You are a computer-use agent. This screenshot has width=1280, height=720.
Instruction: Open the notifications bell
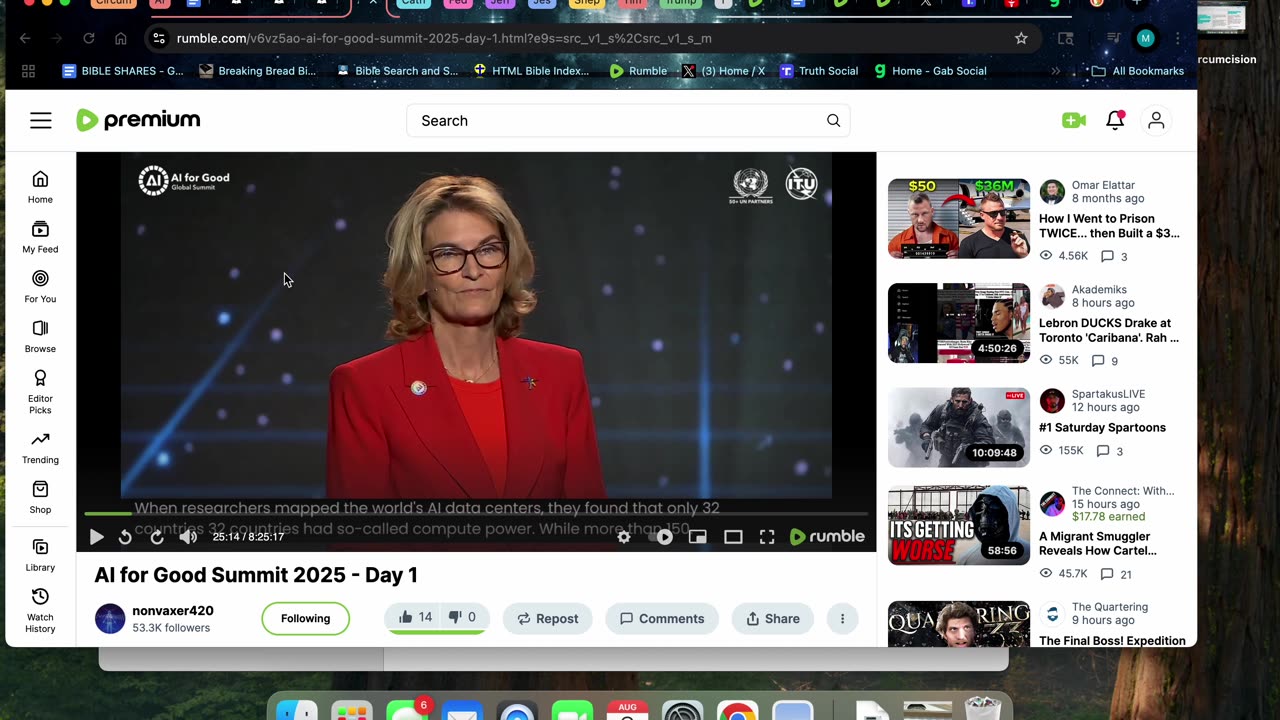point(1115,120)
